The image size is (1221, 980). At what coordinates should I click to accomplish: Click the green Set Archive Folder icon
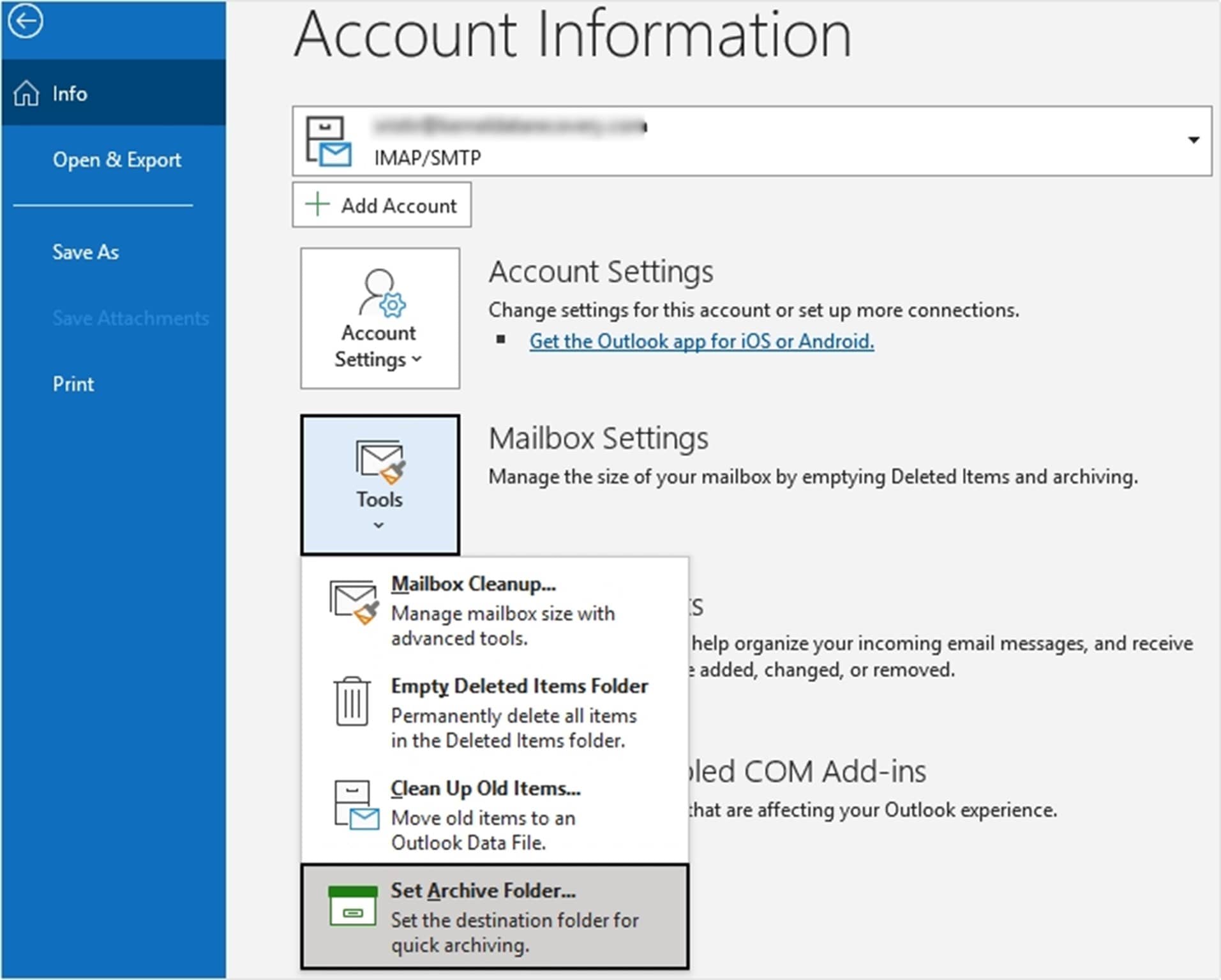click(x=353, y=906)
